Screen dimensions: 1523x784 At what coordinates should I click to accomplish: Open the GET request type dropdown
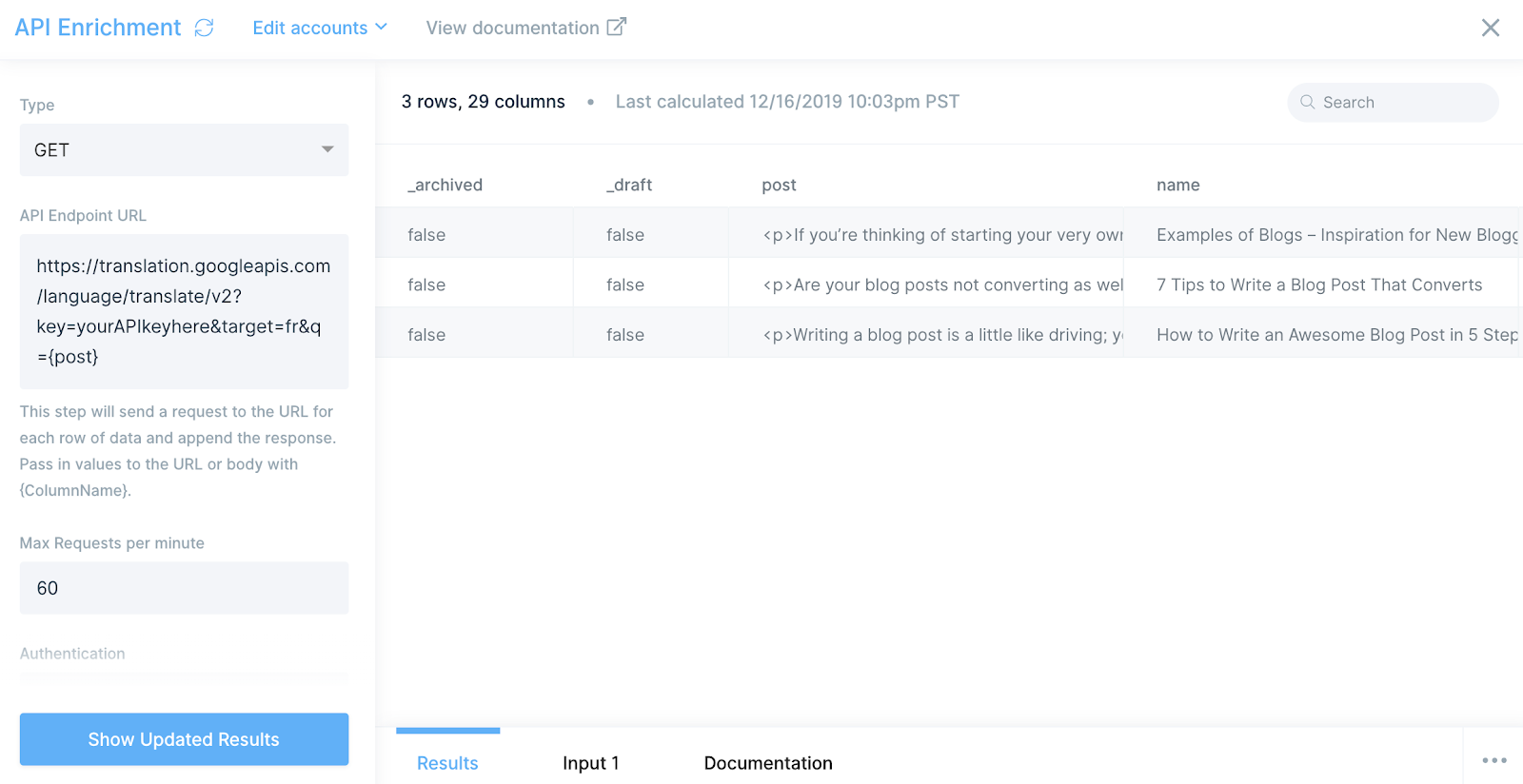point(184,149)
